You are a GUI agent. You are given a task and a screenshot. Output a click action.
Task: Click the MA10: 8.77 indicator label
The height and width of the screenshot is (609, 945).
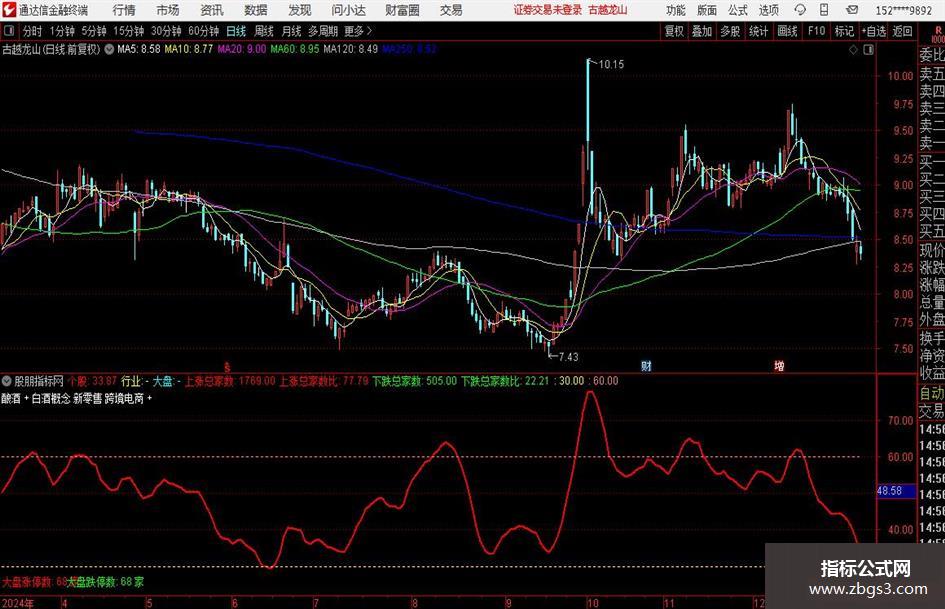(x=189, y=49)
